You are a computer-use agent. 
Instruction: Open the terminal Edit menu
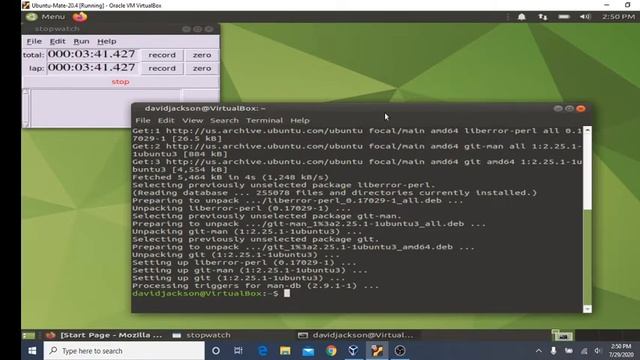point(166,120)
